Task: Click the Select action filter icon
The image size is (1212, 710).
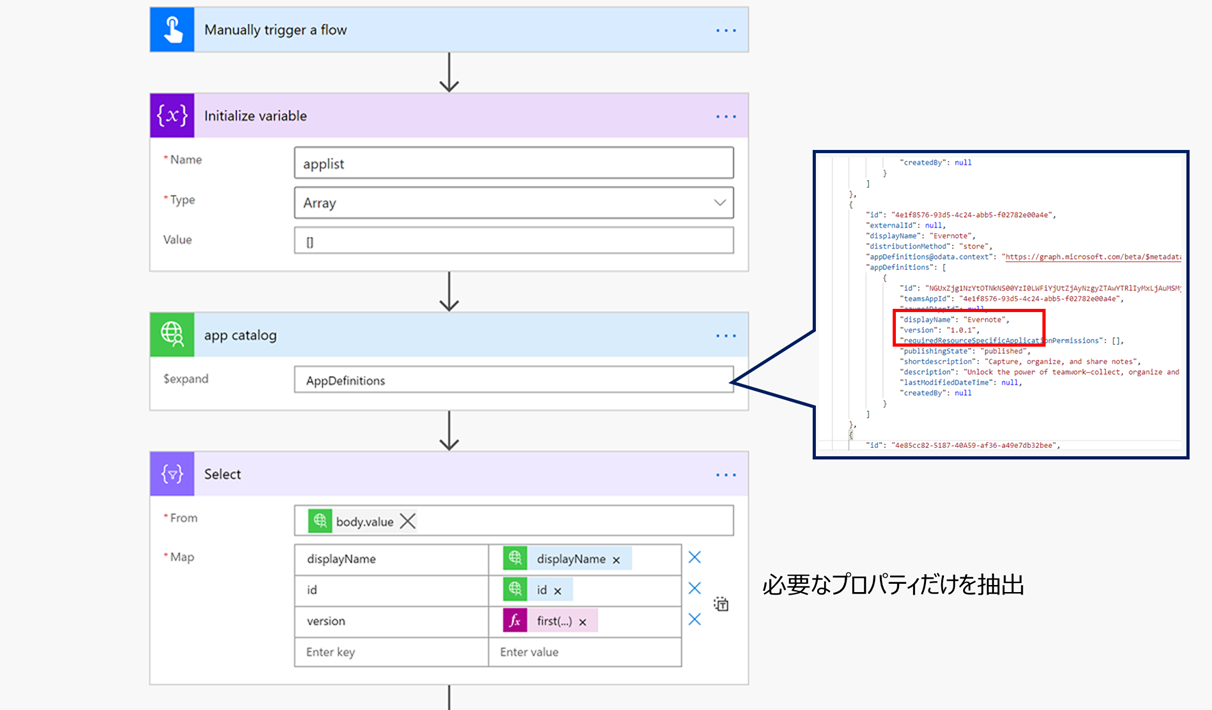Action: (x=172, y=474)
